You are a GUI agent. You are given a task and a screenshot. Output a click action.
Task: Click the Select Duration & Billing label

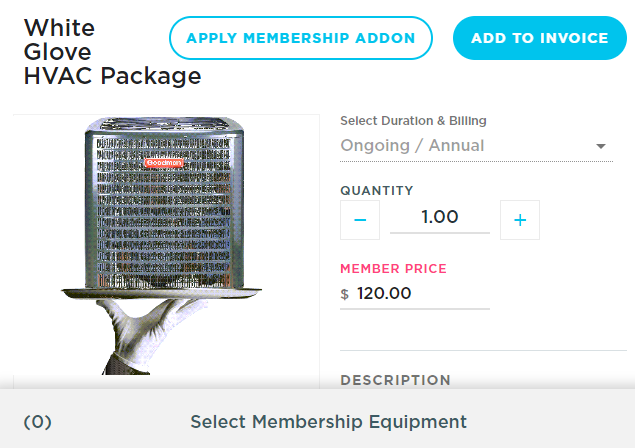tap(413, 121)
